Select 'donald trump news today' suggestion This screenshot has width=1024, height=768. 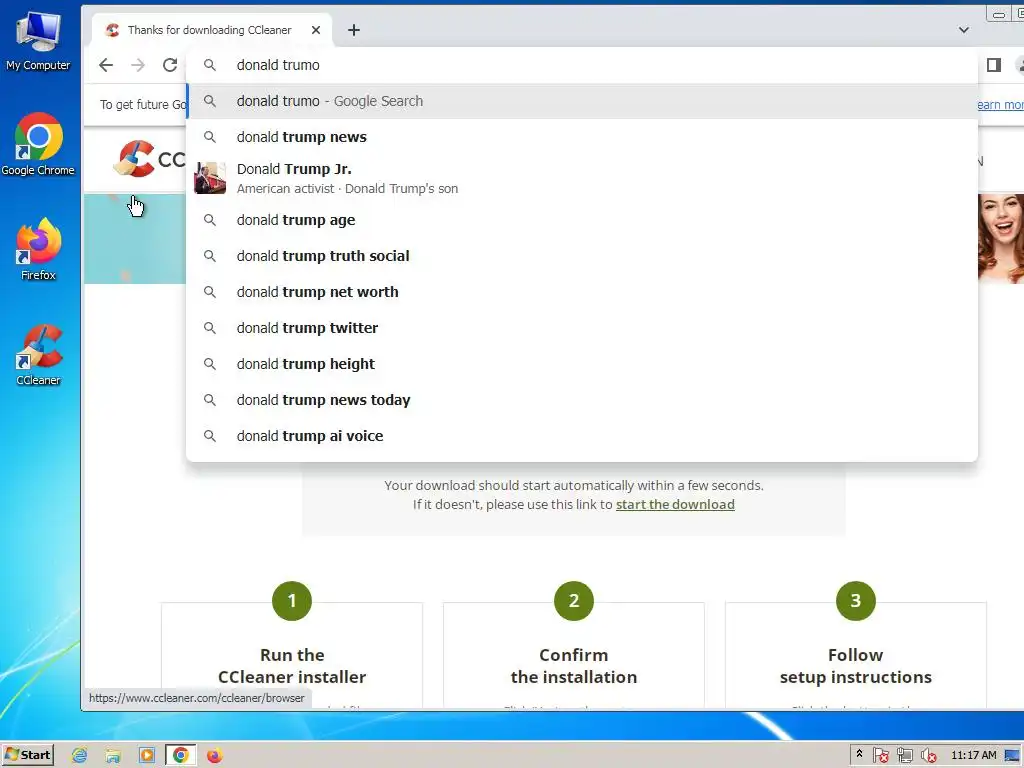582,400
